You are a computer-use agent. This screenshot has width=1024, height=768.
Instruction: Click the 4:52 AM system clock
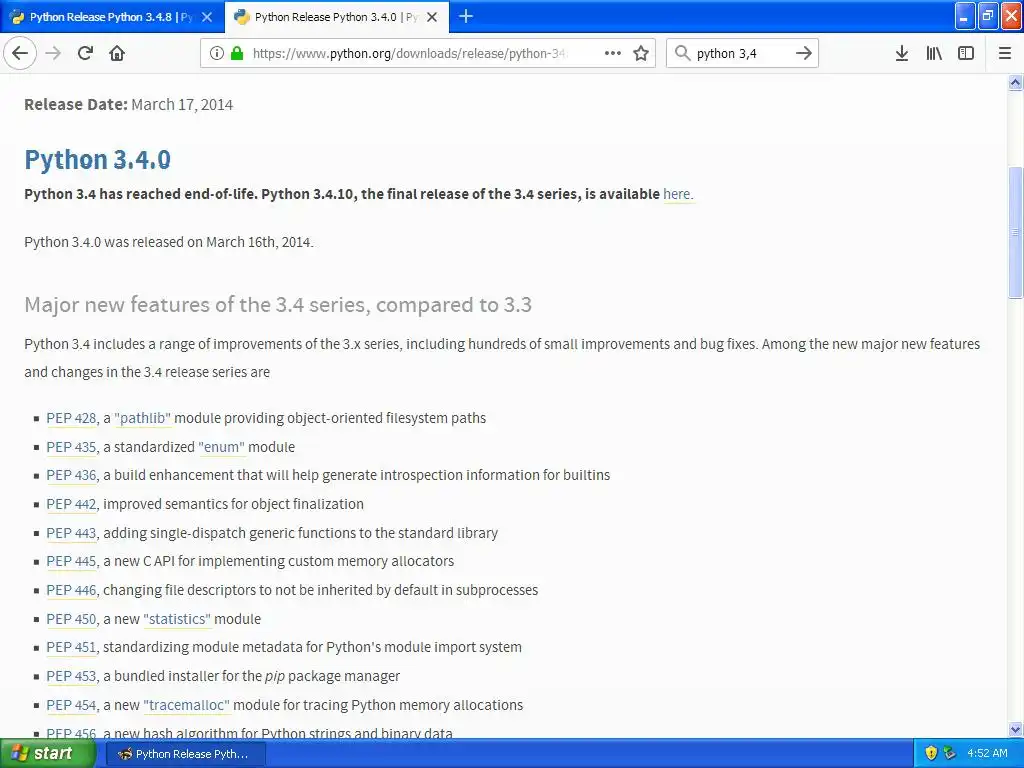click(987, 753)
